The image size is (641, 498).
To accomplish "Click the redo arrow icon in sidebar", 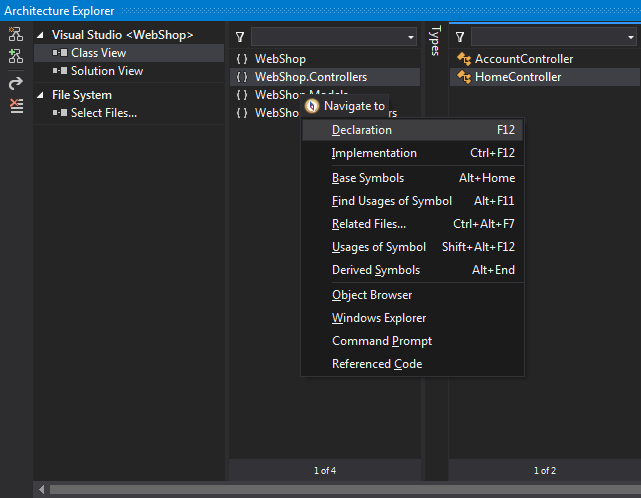I will 16,84.
